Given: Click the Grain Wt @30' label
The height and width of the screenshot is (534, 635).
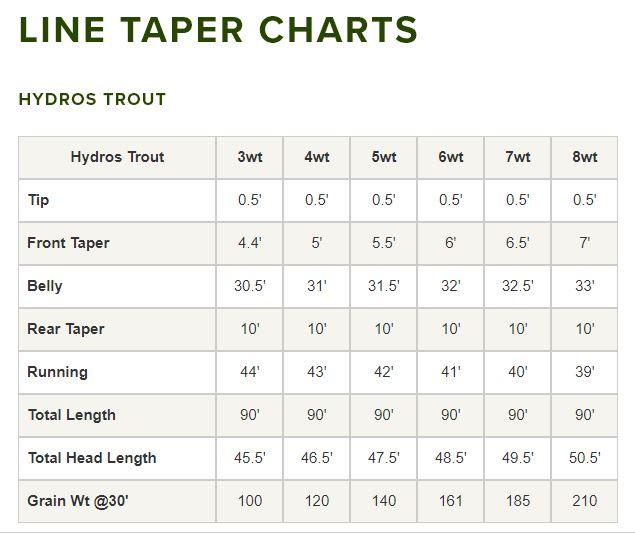Looking at the screenshot, I should click(78, 501).
